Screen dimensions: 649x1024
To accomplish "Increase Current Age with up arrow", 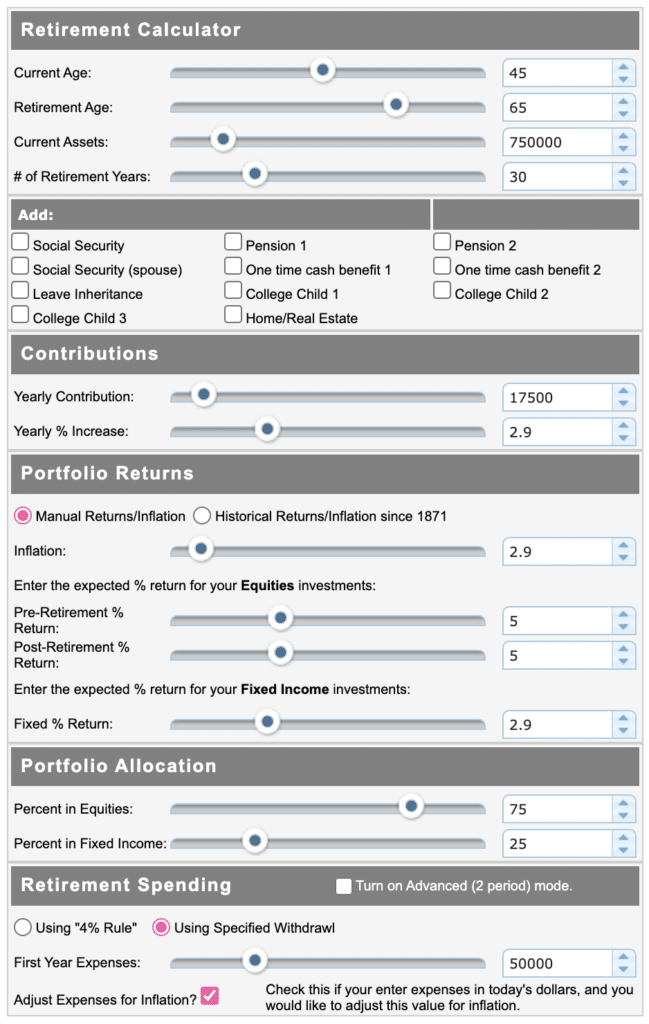I will (x=624, y=67).
